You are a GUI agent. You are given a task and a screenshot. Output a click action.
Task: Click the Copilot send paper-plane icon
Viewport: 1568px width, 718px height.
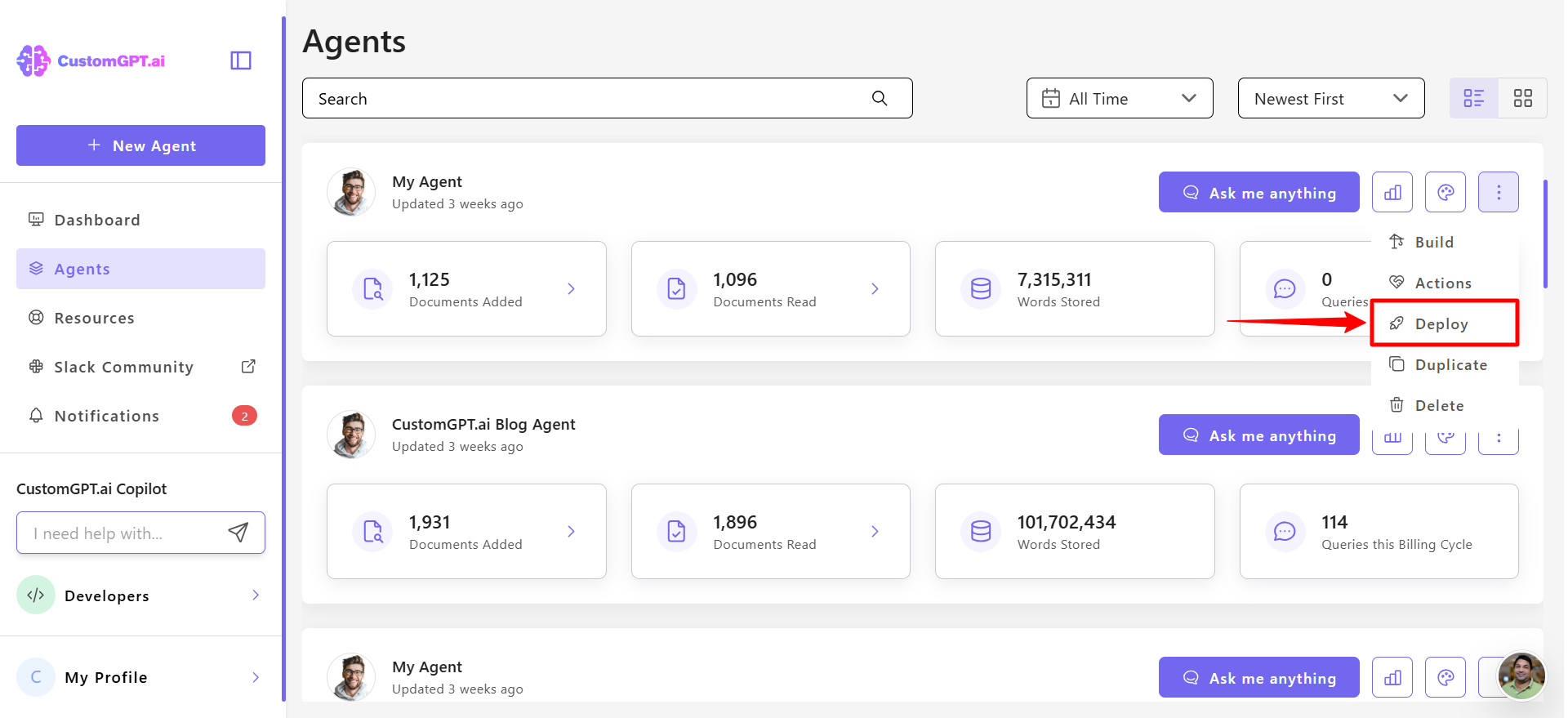coord(238,533)
